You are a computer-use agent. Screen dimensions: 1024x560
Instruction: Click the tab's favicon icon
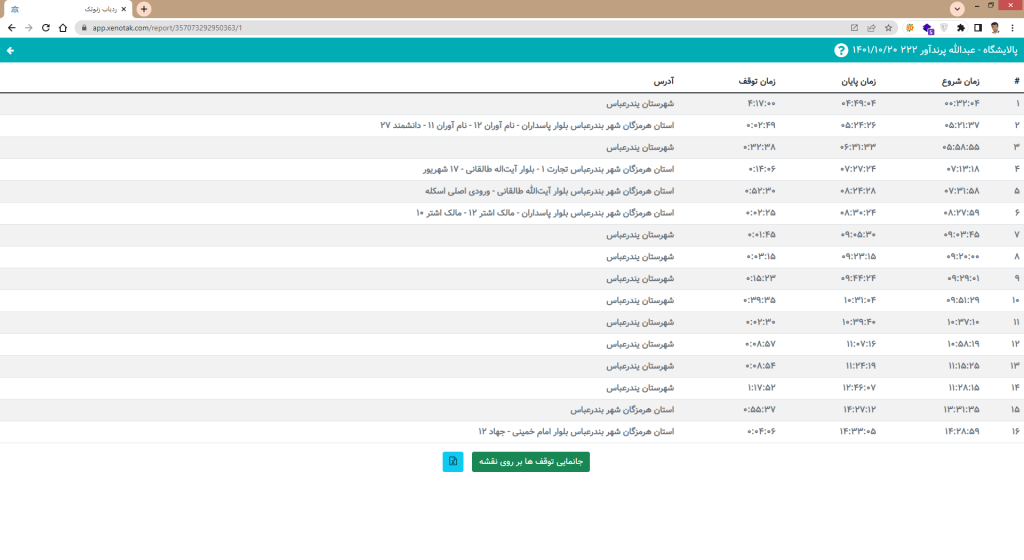point(15,9)
